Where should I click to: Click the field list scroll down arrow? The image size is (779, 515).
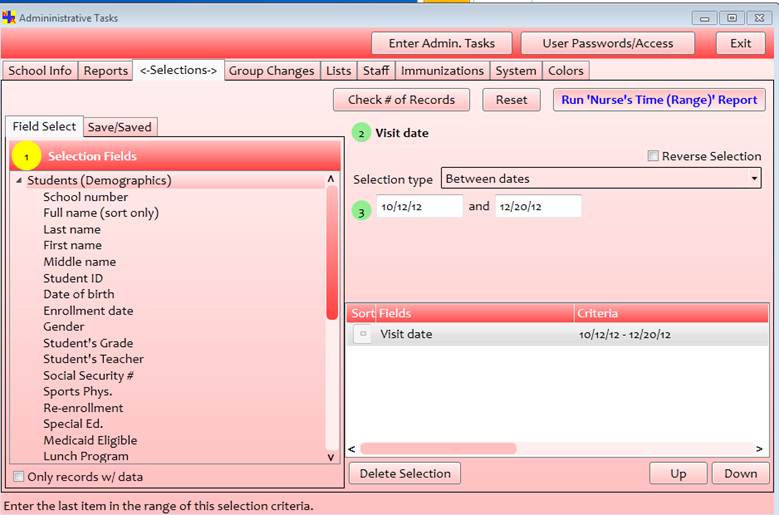[331, 457]
